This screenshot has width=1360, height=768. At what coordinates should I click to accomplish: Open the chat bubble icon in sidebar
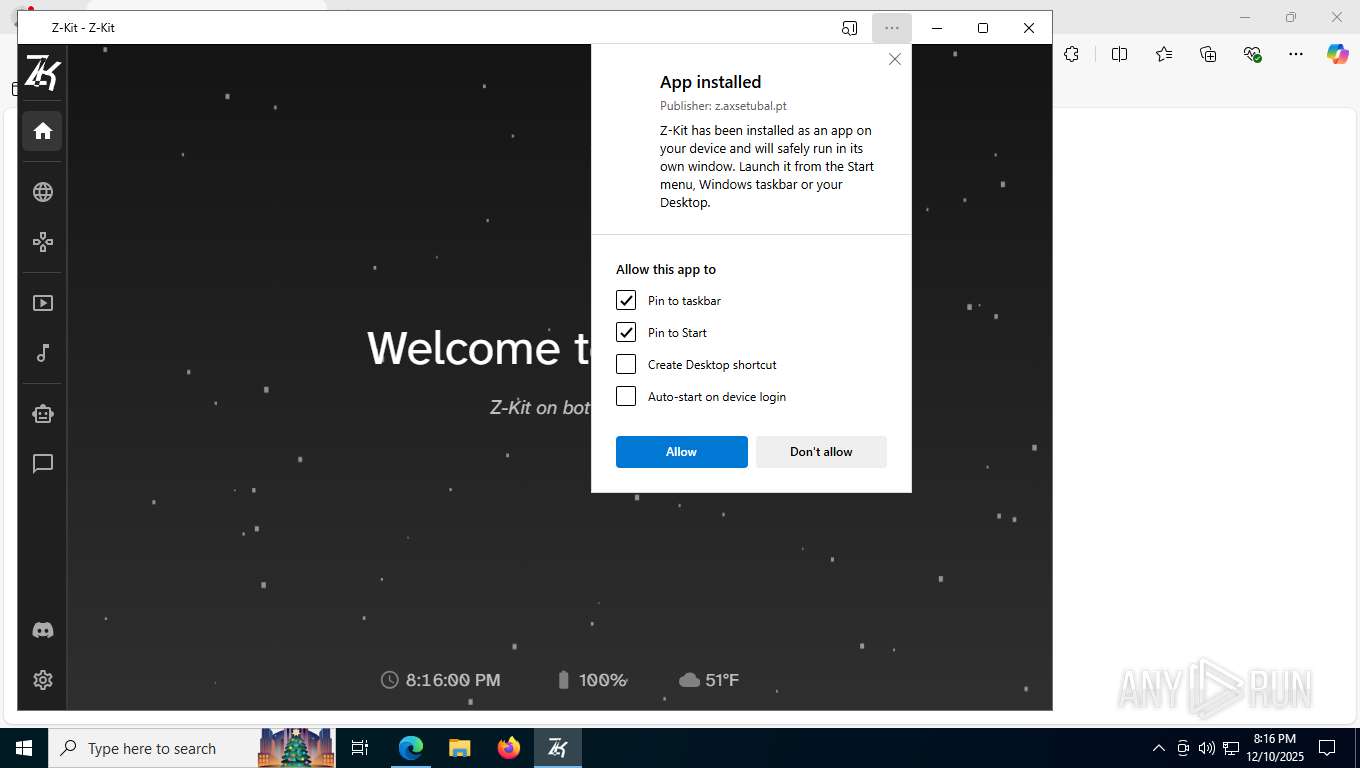[42, 464]
